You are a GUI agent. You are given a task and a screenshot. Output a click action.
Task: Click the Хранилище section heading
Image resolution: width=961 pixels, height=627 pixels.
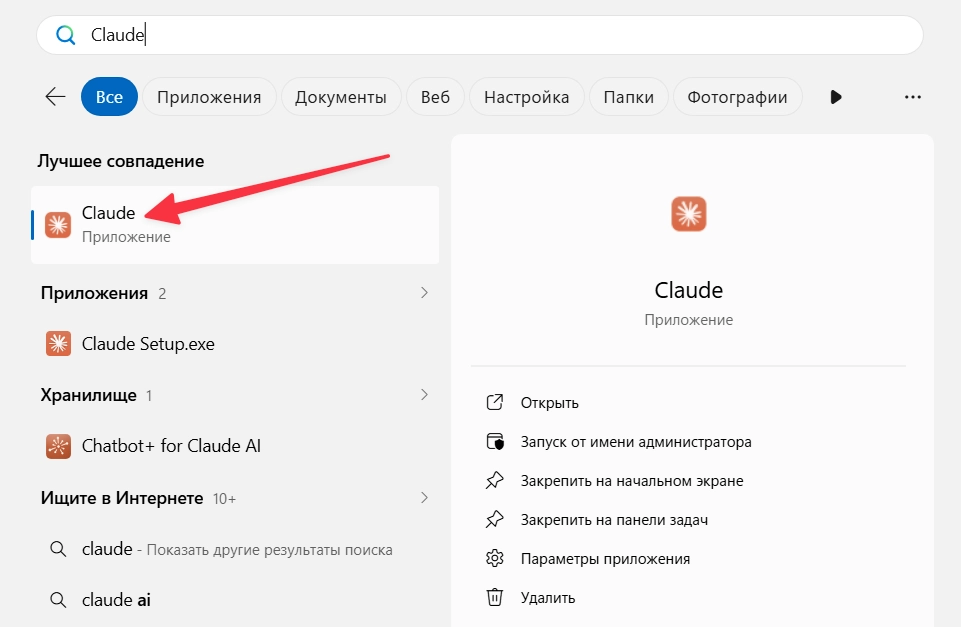pos(89,395)
